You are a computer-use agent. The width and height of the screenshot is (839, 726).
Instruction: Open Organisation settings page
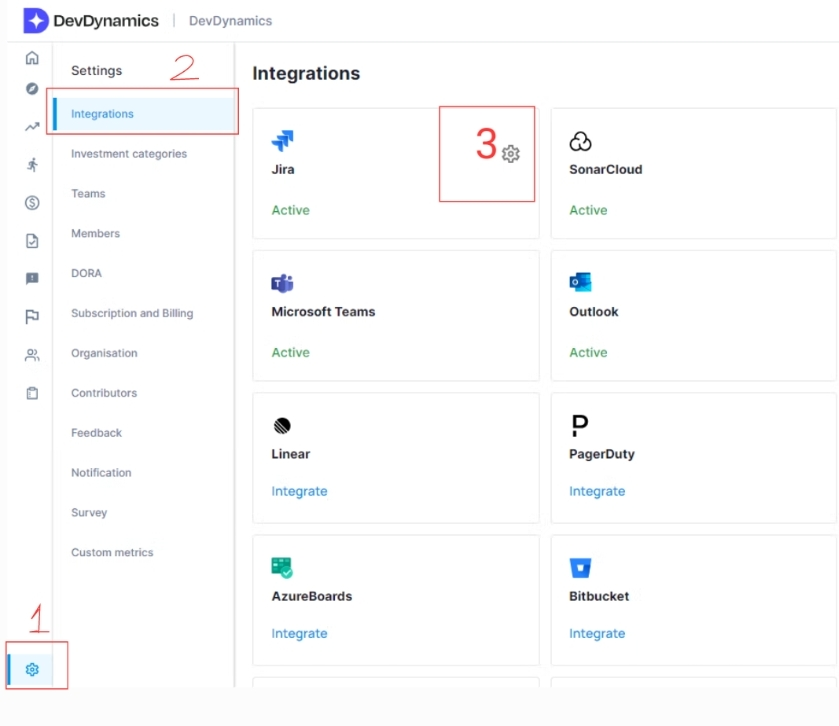tap(104, 353)
